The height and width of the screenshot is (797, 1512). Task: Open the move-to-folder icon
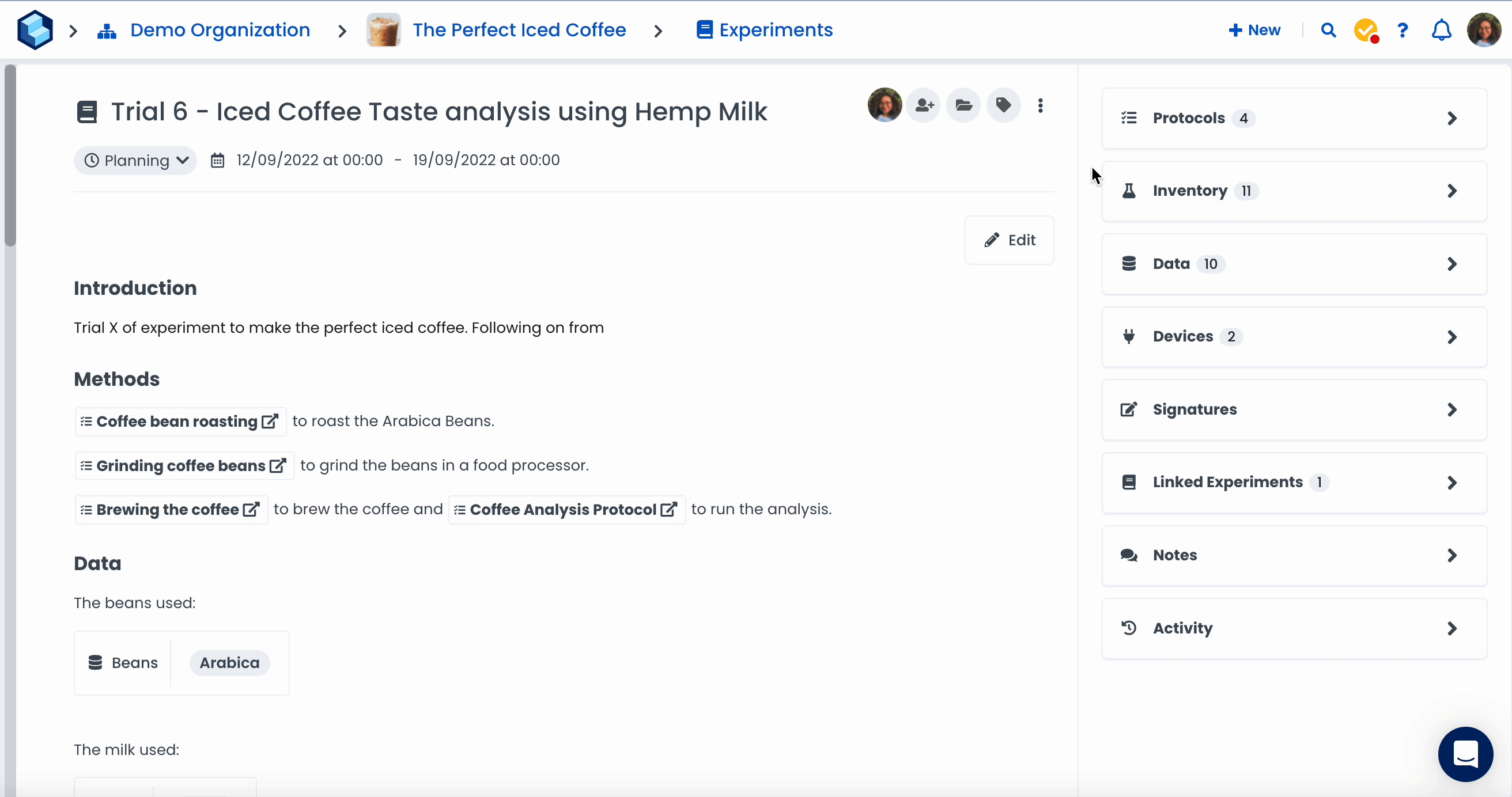click(x=964, y=105)
